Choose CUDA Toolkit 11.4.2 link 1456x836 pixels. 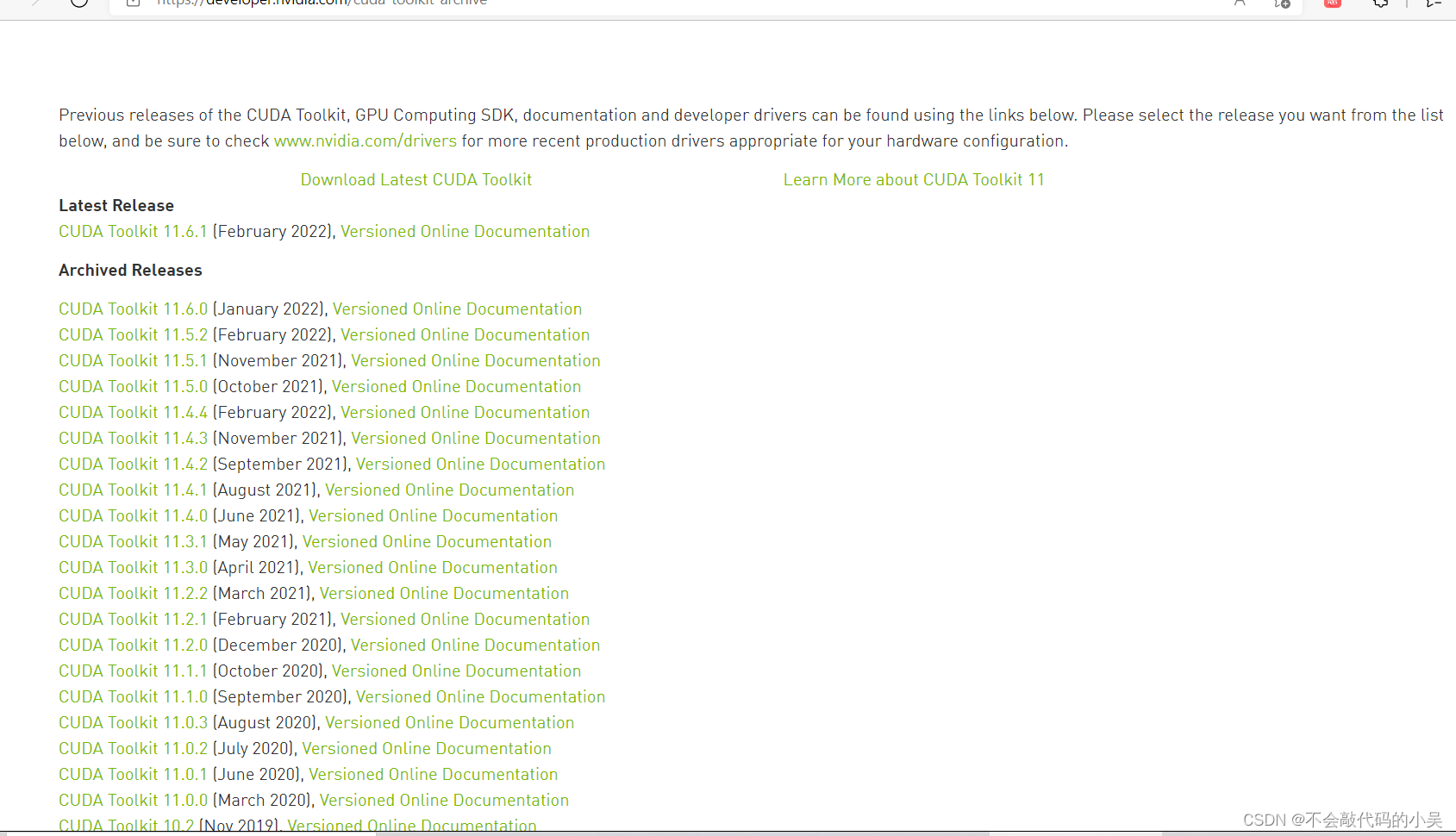pyautogui.click(x=134, y=465)
